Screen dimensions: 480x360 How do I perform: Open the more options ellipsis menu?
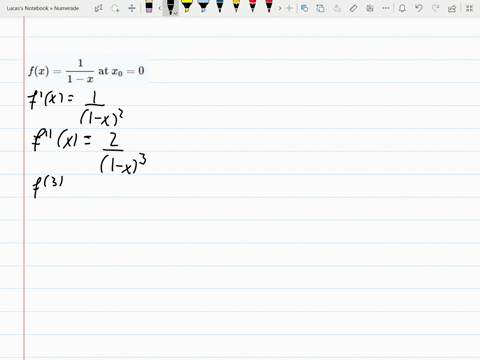point(386,8)
